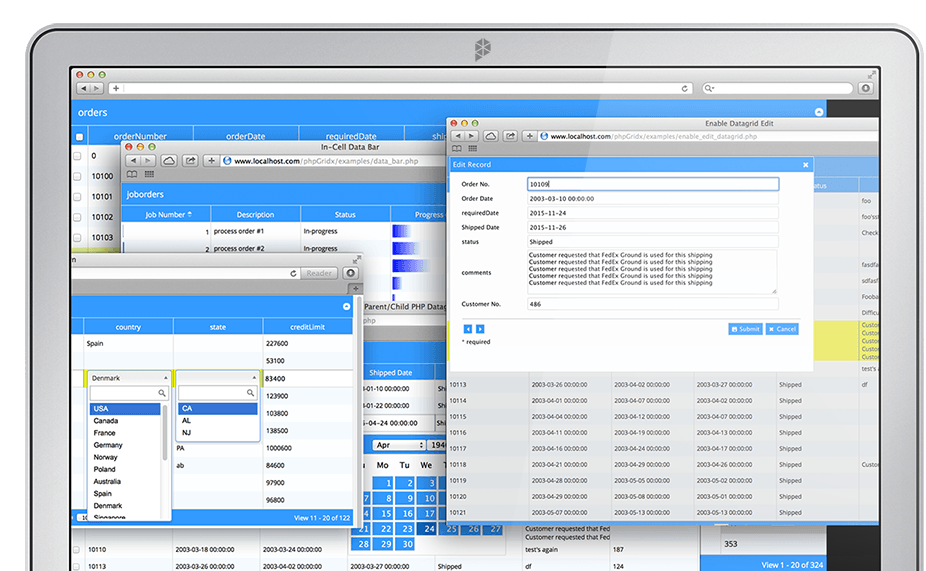
Task: Collapse the customers grid with its round header icon
Action: (x=347, y=306)
